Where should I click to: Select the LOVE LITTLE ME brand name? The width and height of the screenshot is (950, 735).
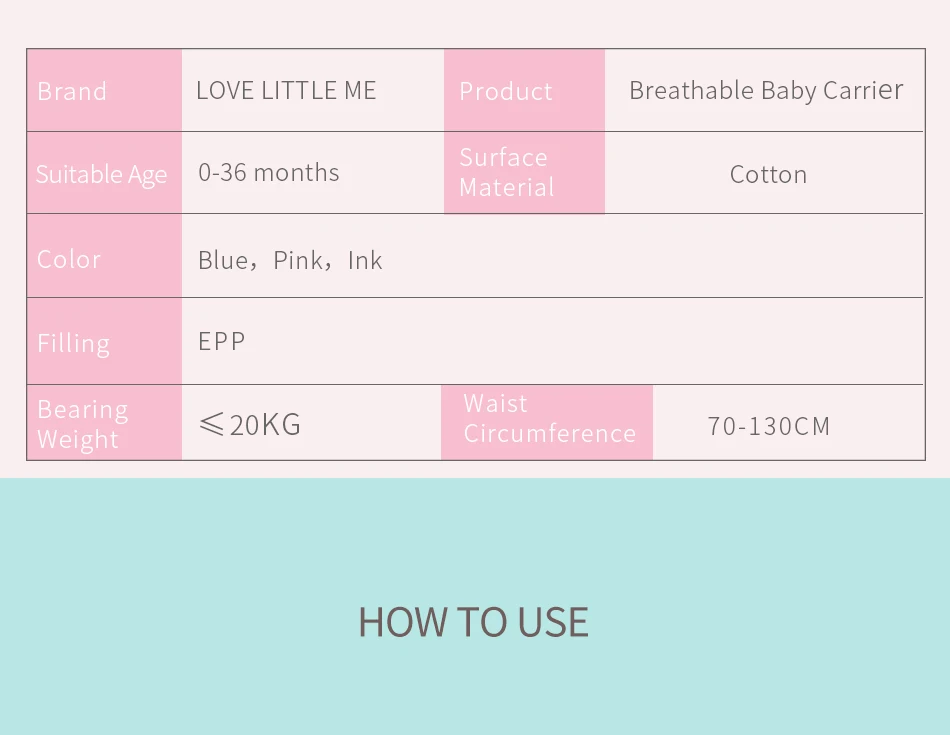pyautogui.click(x=286, y=91)
